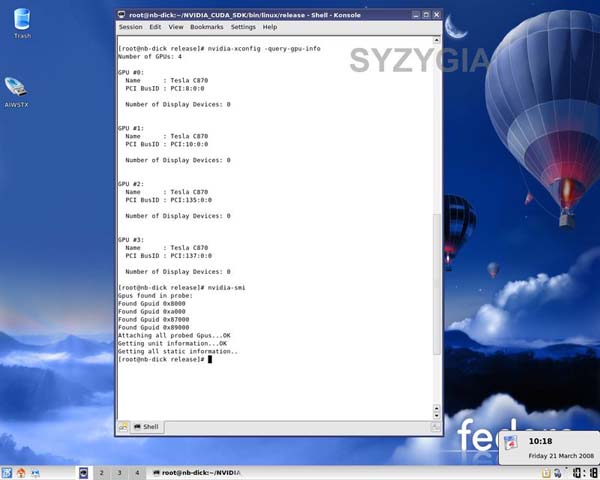Click the Fedora start menu icon
Screen dimensions: 600x480
tap(8, 472)
